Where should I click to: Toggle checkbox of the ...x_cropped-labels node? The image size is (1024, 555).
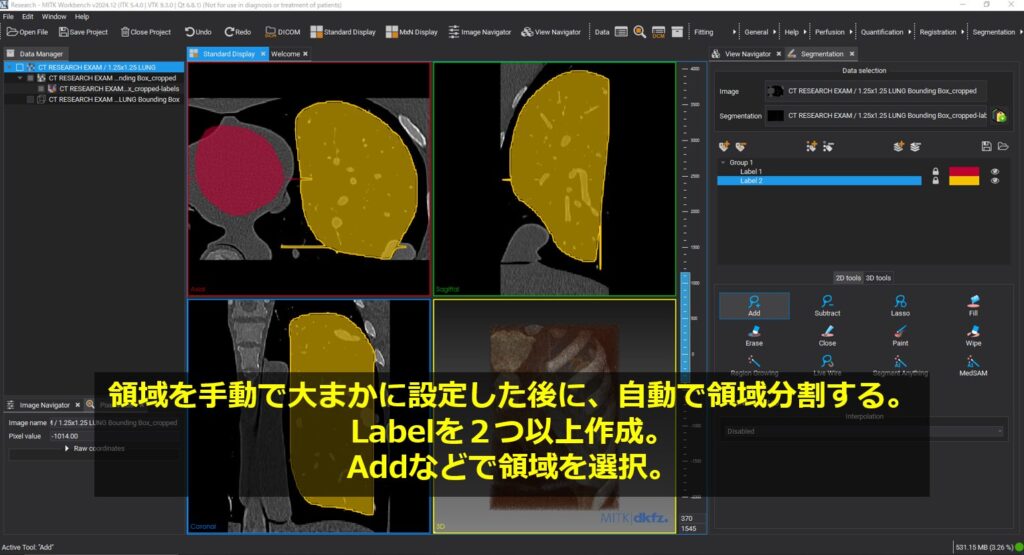coord(41,89)
